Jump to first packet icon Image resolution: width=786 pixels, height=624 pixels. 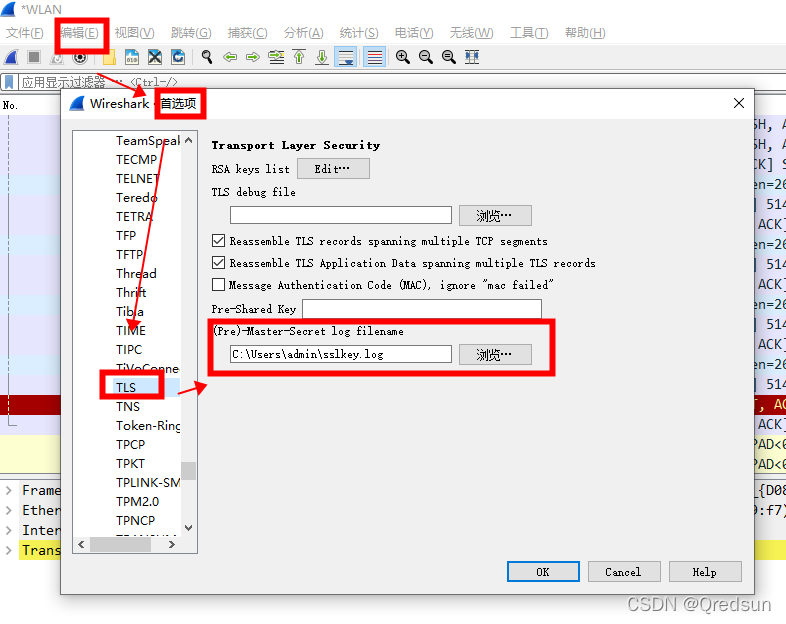pyautogui.click(x=299, y=57)
